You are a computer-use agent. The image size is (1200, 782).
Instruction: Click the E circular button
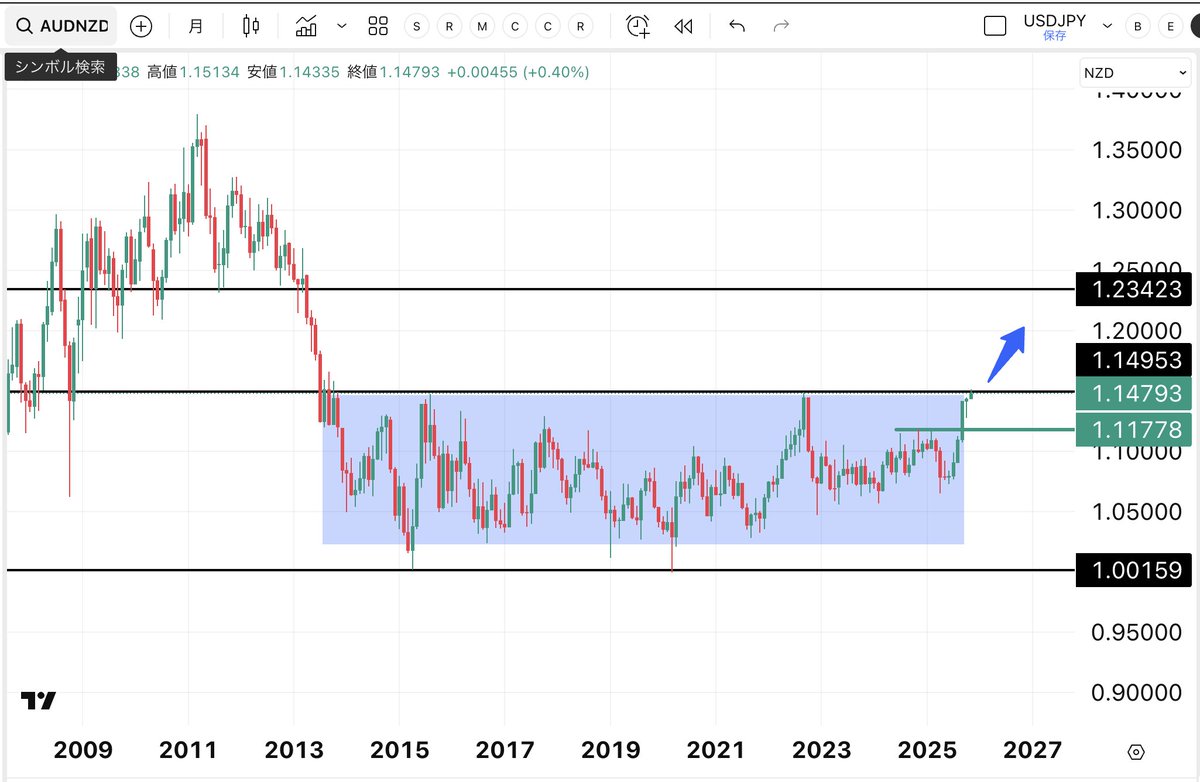tap(1170, 27)
